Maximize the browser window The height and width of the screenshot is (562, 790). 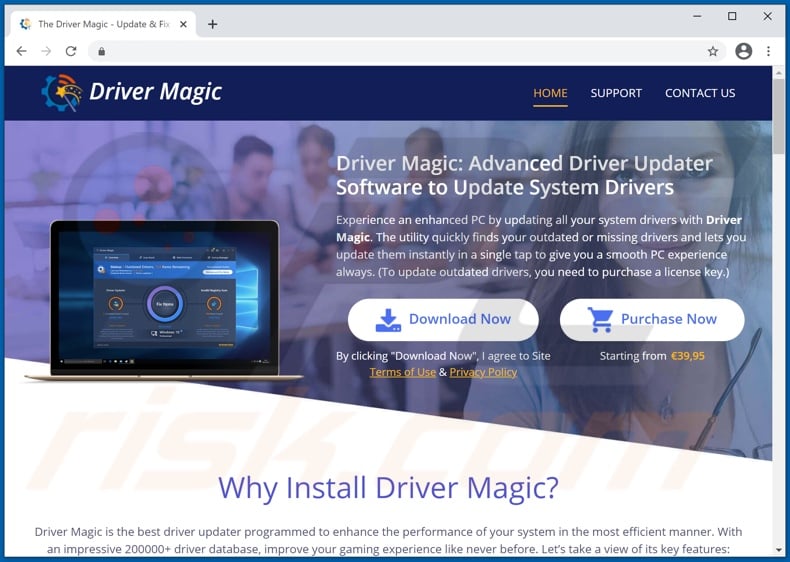(x=732, y=16)
